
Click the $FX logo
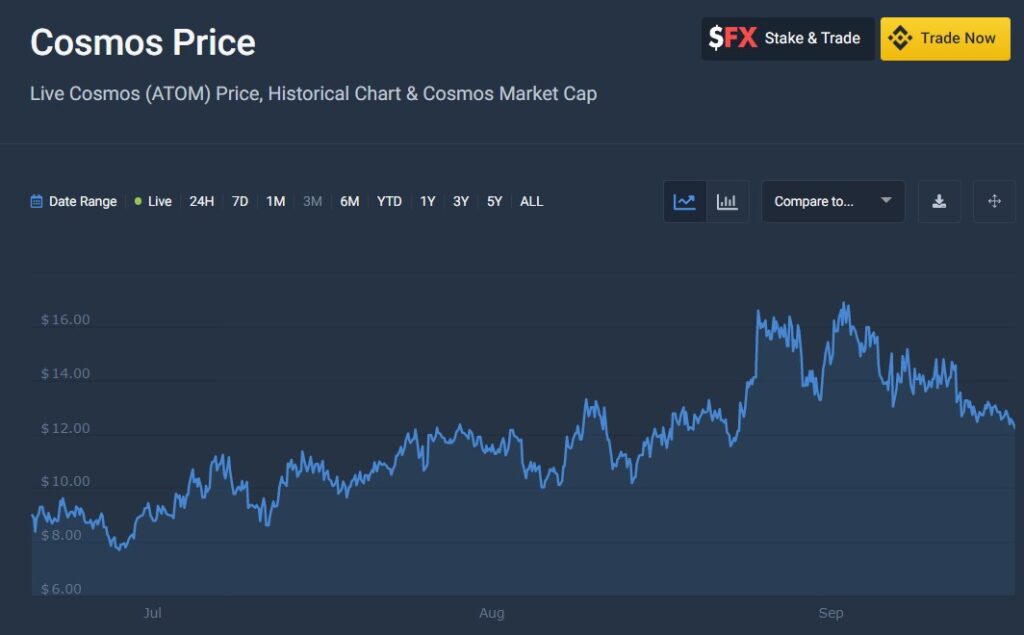(x=732, y=39)
